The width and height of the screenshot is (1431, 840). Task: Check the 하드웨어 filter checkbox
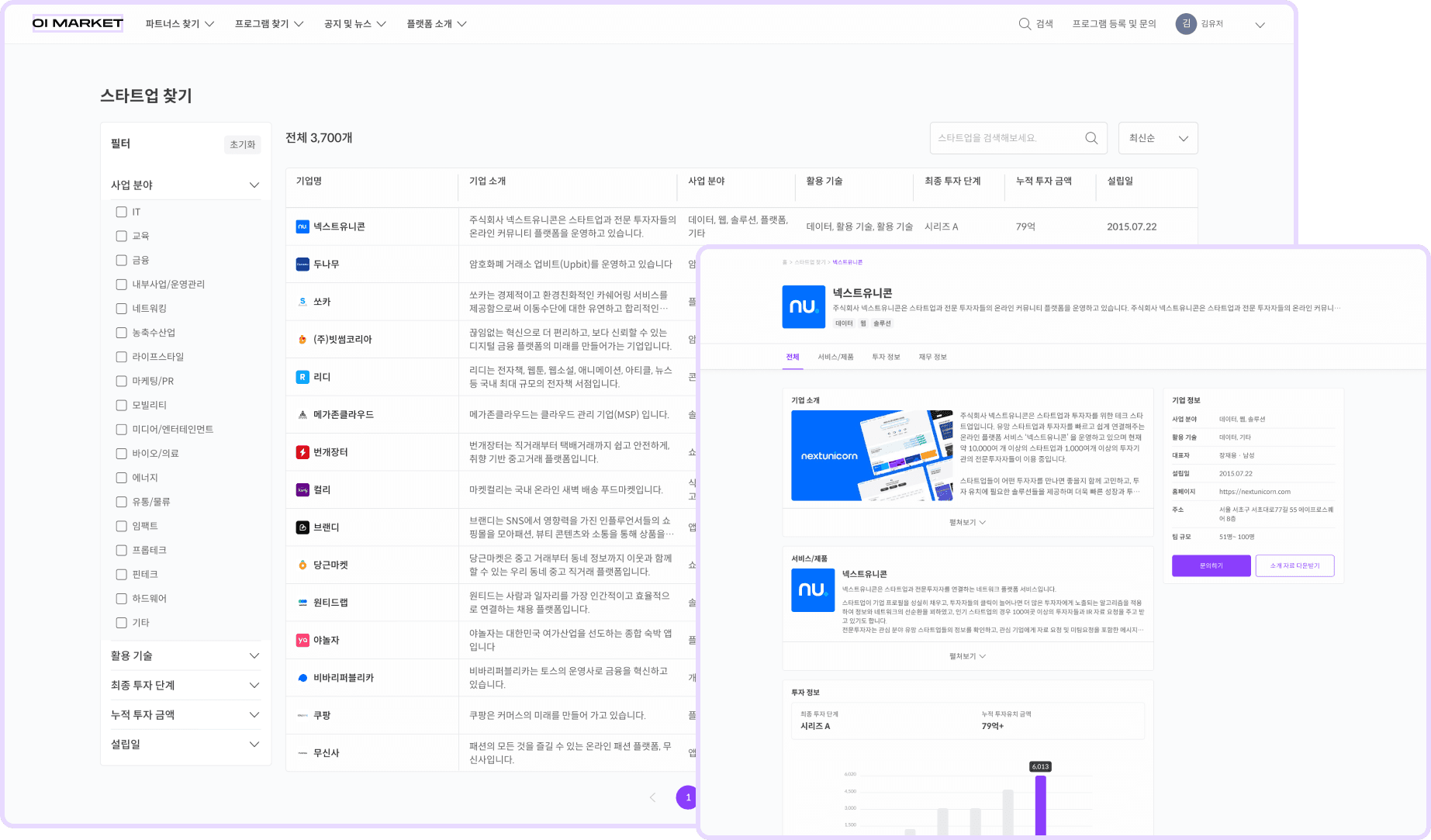click(x=121, y=599)
